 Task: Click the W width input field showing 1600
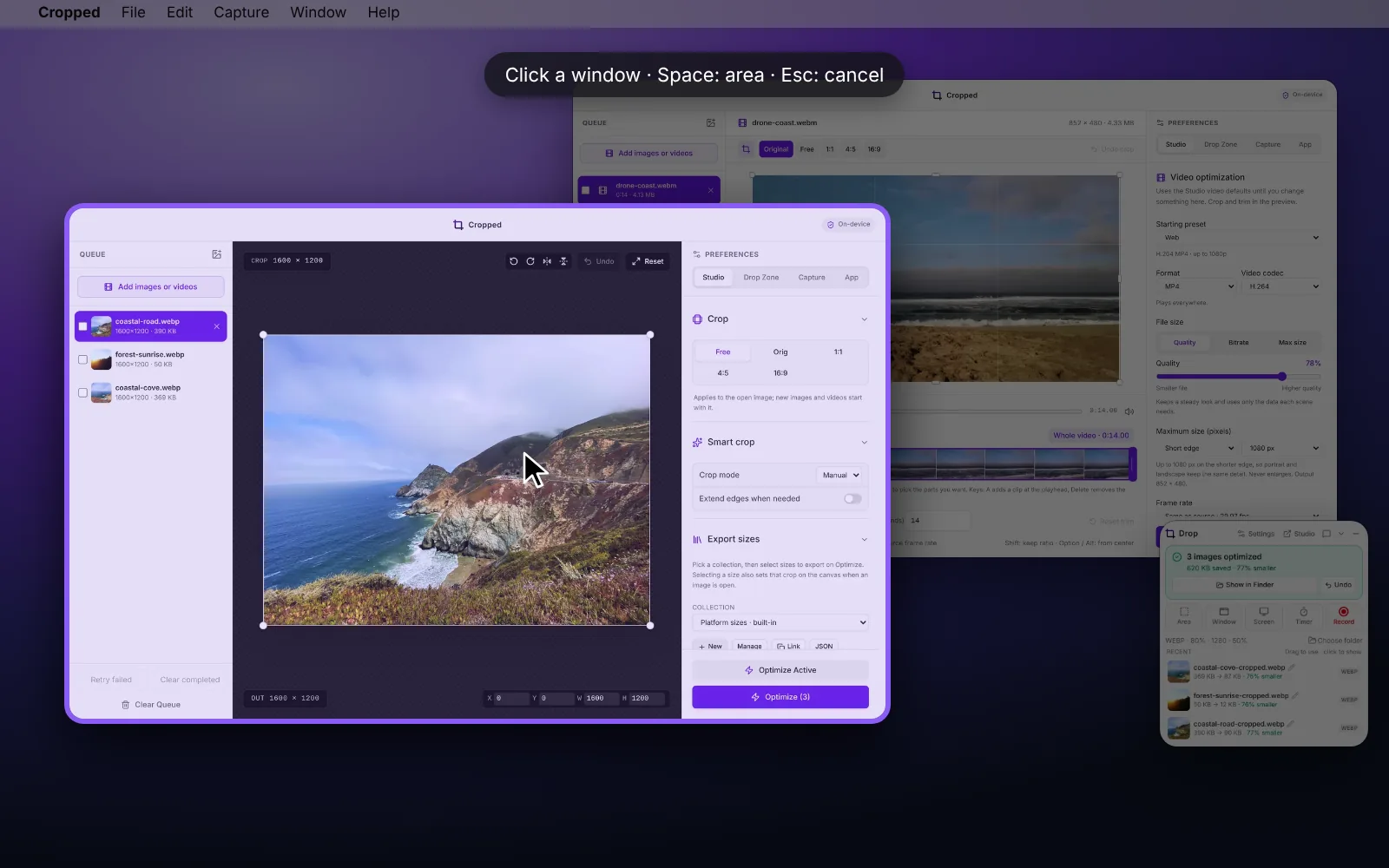pyautogui.click(x=600, y=698)
